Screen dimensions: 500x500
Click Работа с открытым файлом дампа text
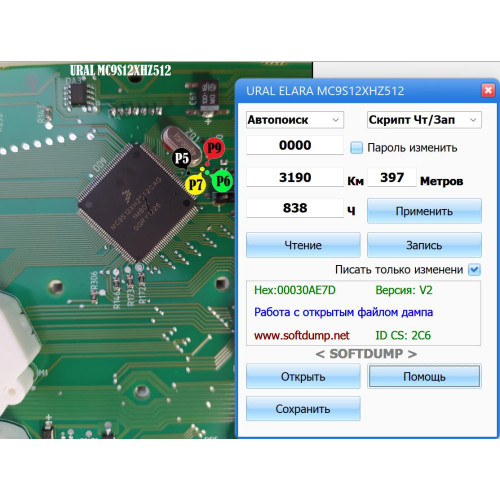pyautogui.click(x=343, y=312)
